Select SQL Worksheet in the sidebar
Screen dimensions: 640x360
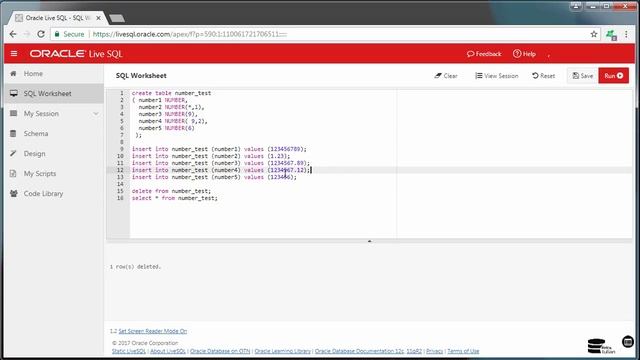54,93
